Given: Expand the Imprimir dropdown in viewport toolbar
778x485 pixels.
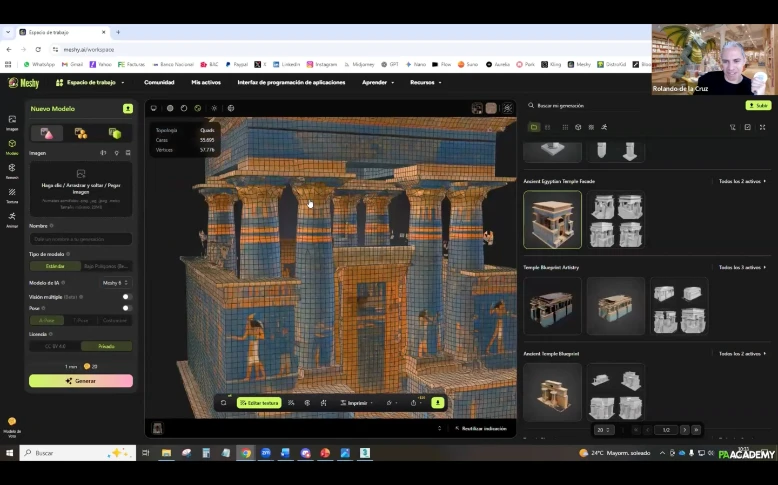Looking at the screenshot, I should [x=359, y=403].
